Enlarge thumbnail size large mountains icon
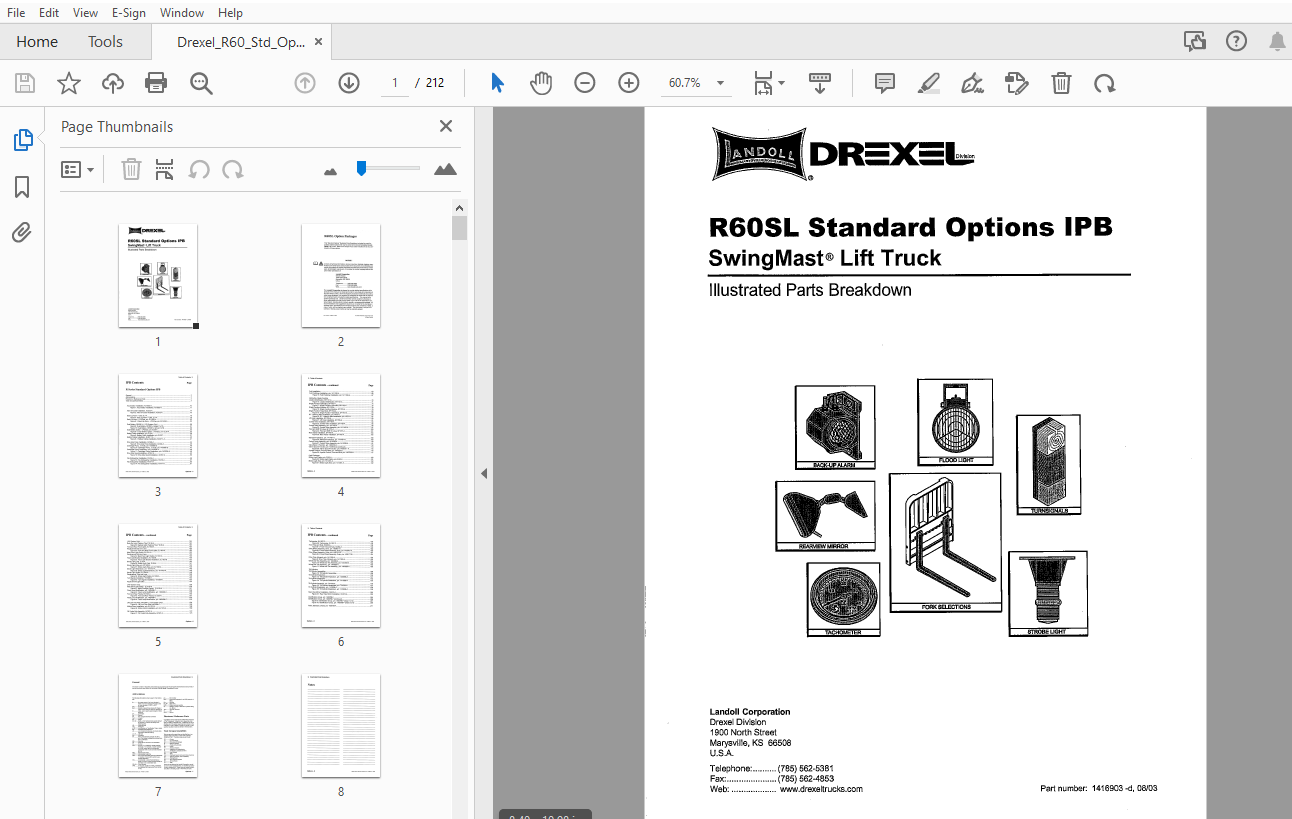 [x=445, y=169]
